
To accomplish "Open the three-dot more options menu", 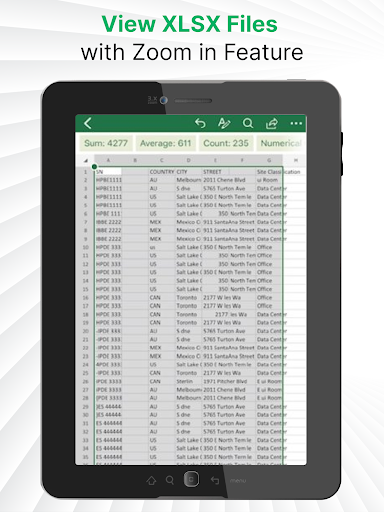I will [x=296, y=124].
